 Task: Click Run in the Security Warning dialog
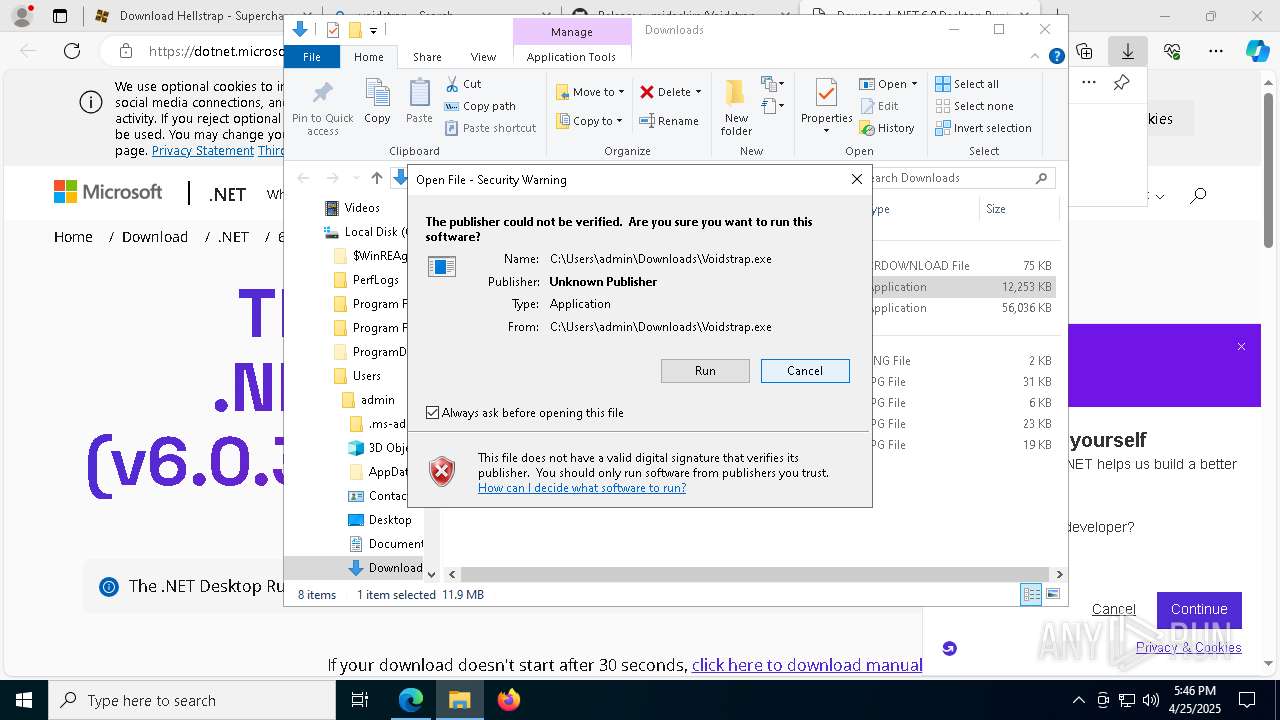[x=705, y=371]
